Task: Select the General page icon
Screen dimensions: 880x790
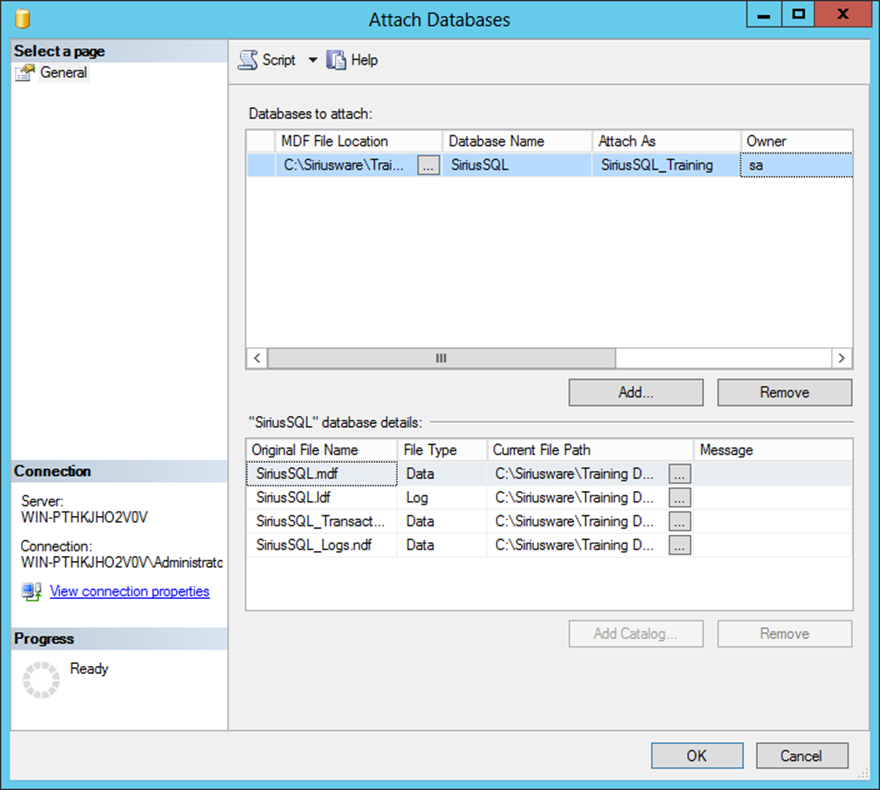Action: pyautogui.click(x=25, y=73)
